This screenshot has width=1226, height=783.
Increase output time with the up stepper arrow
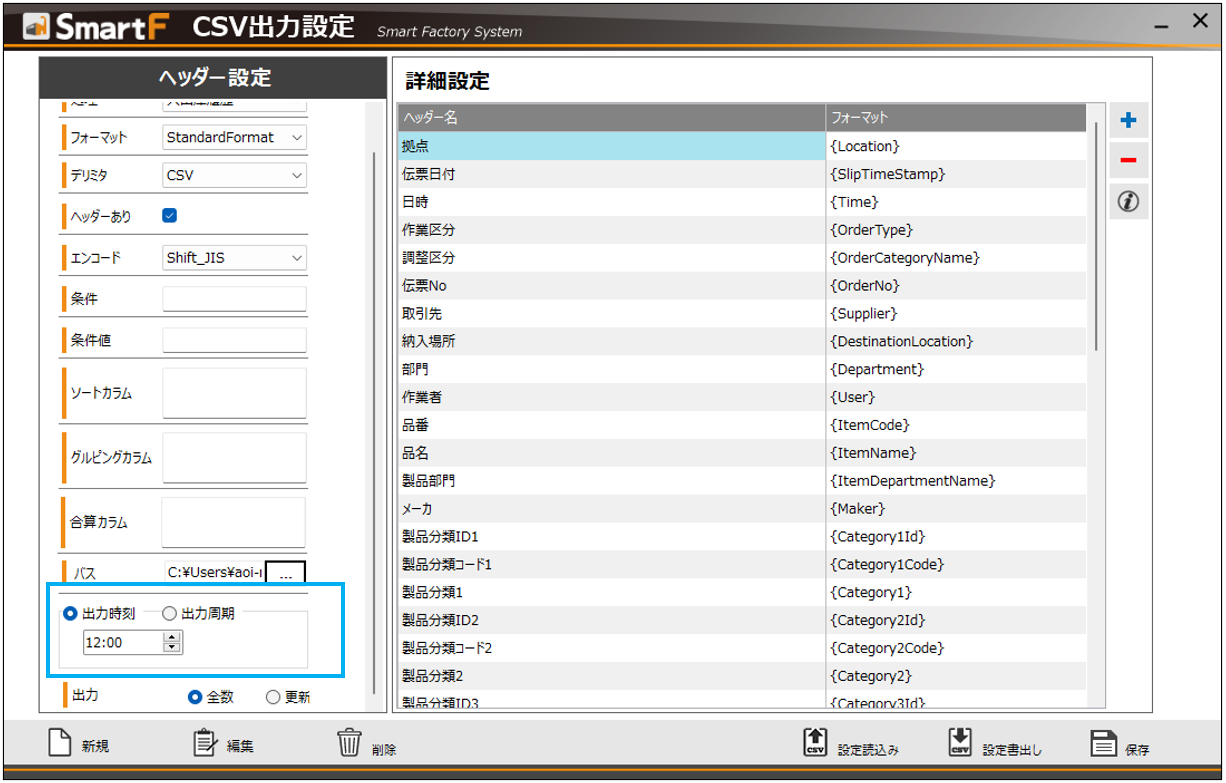pos(172,637)
